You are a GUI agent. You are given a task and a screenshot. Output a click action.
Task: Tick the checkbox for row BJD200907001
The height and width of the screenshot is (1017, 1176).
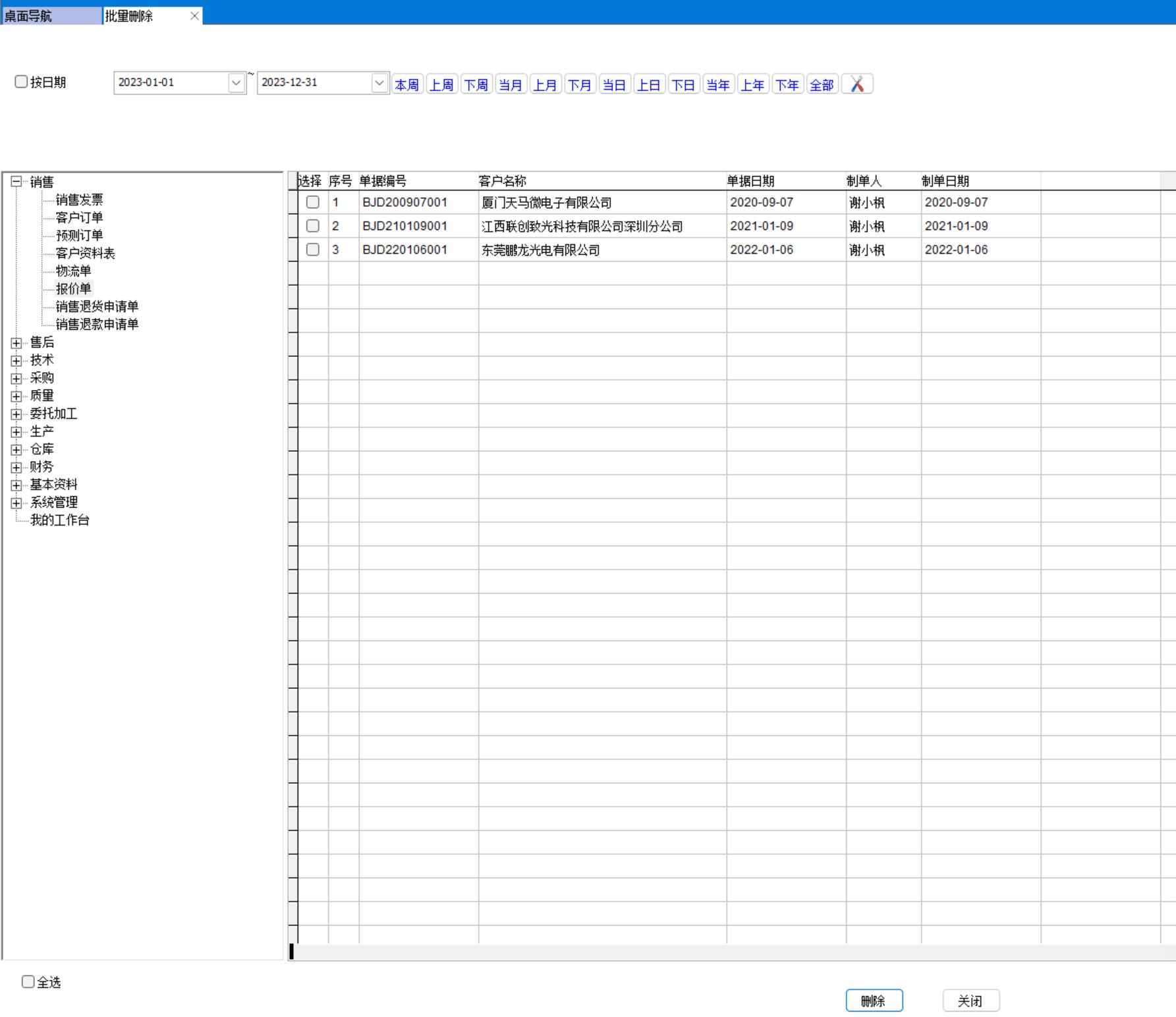313,202
